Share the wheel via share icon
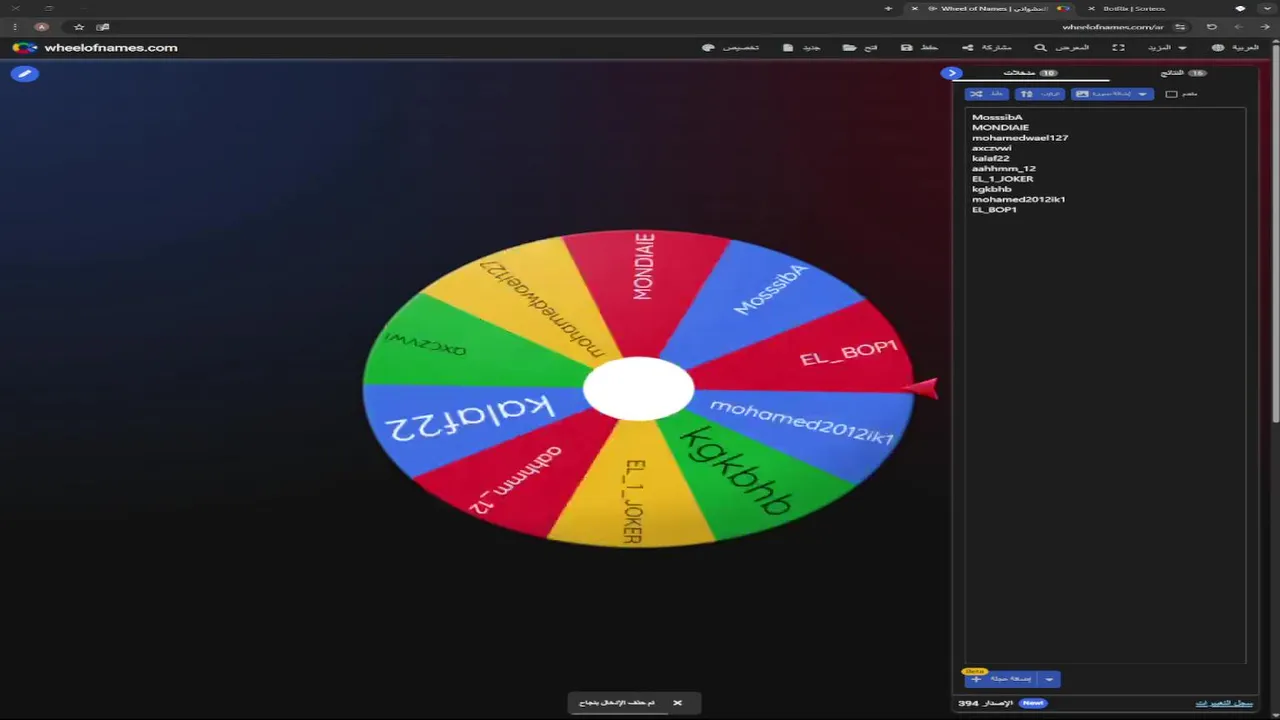The height and width of the screenshot is (720, 1280). point(987,47)
